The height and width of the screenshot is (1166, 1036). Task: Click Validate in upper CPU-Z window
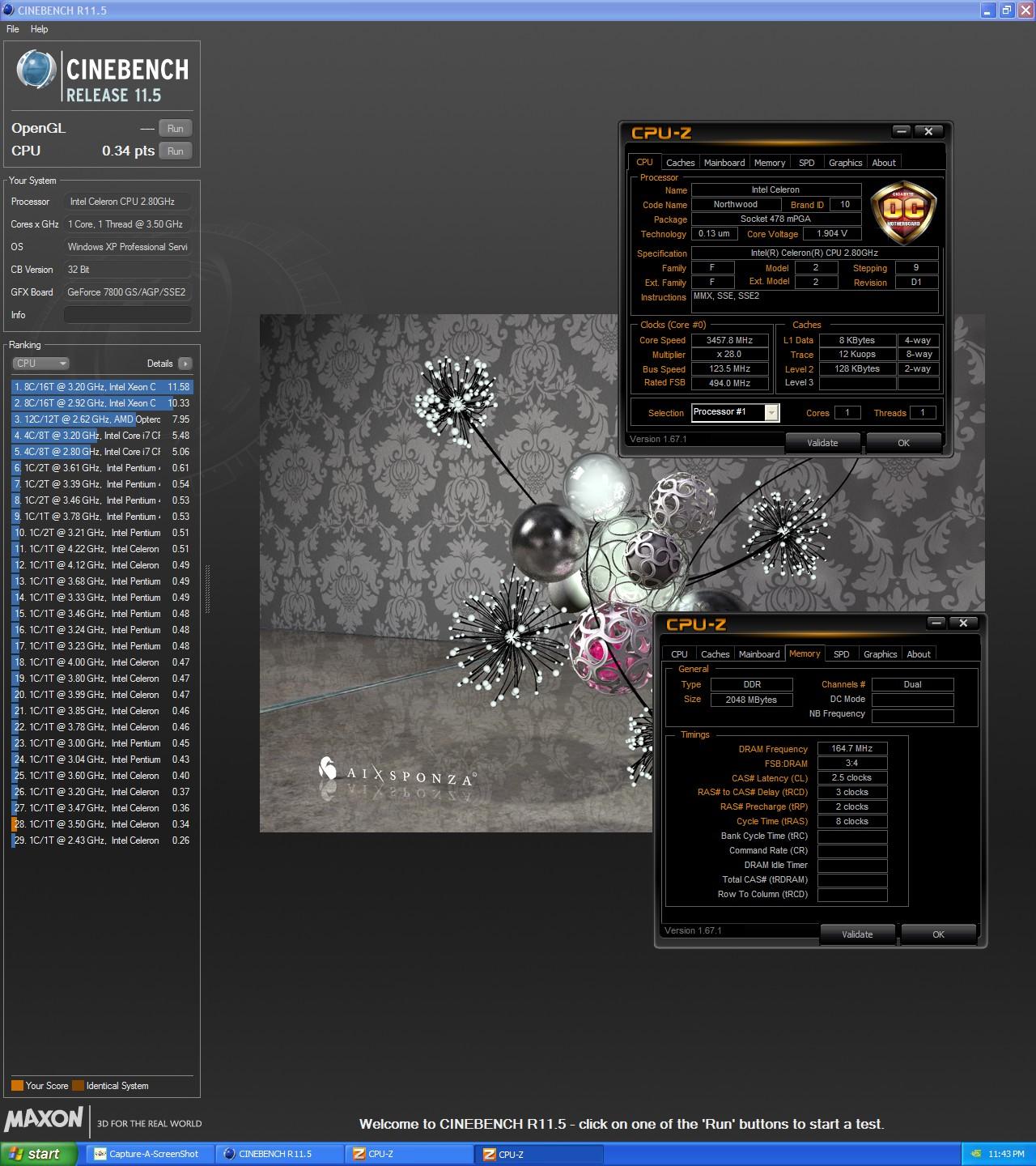point(822,443)
